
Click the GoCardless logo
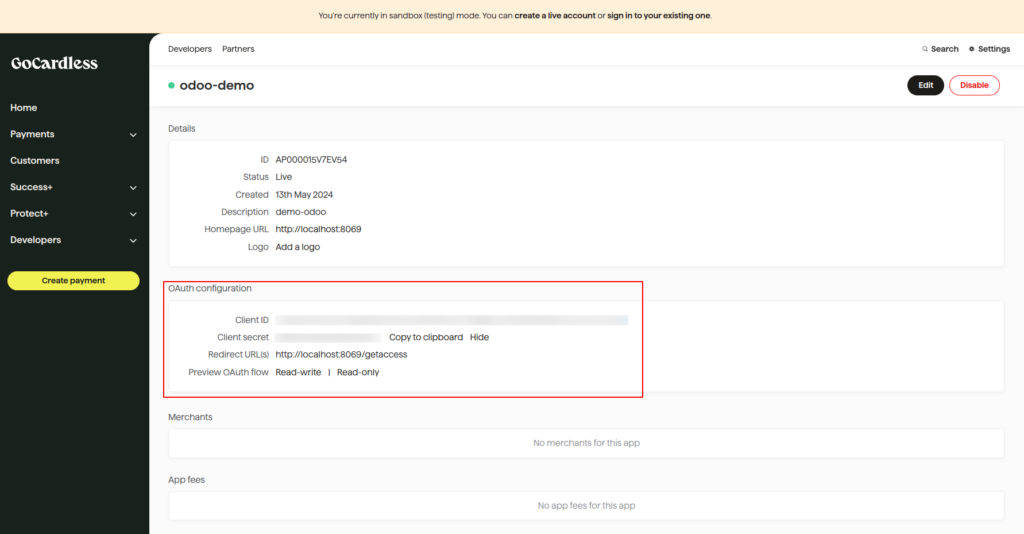pyautogui.click(x=54, y=63)
